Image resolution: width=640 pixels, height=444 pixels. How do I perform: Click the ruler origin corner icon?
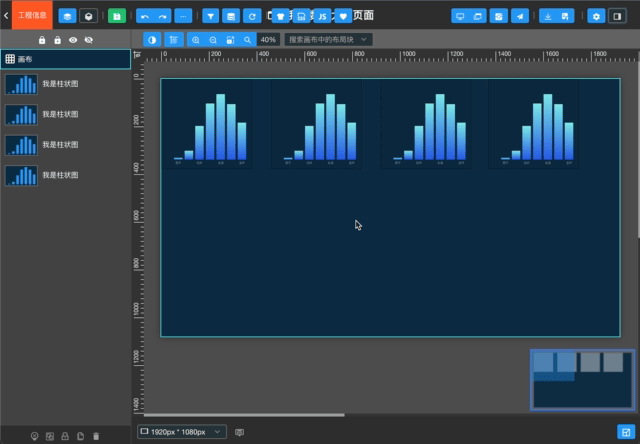137,55
